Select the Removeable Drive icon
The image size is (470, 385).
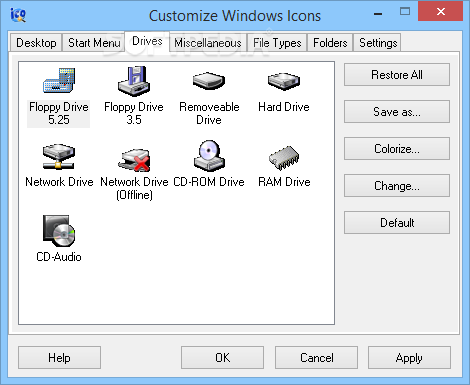click(209, 81)
